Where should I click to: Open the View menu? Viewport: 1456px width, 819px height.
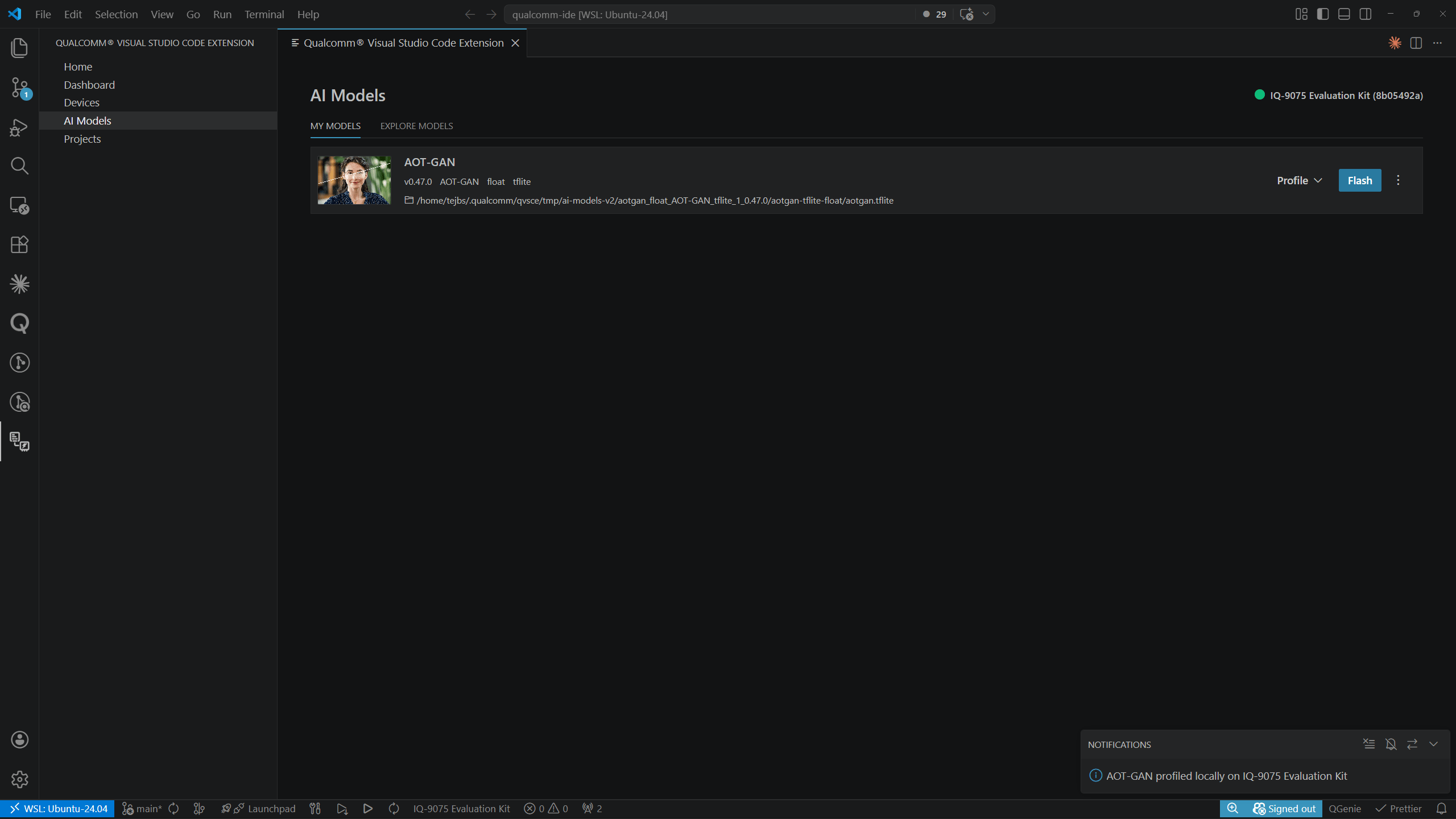click(162, 14)
